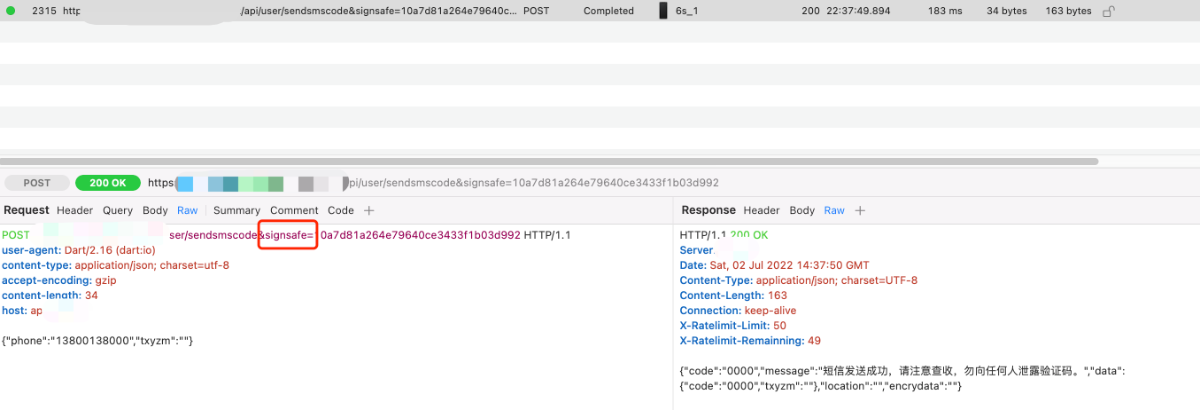The image size is (1200, 410).
Task: Open the Request Header tab
Action: point(75,211)
